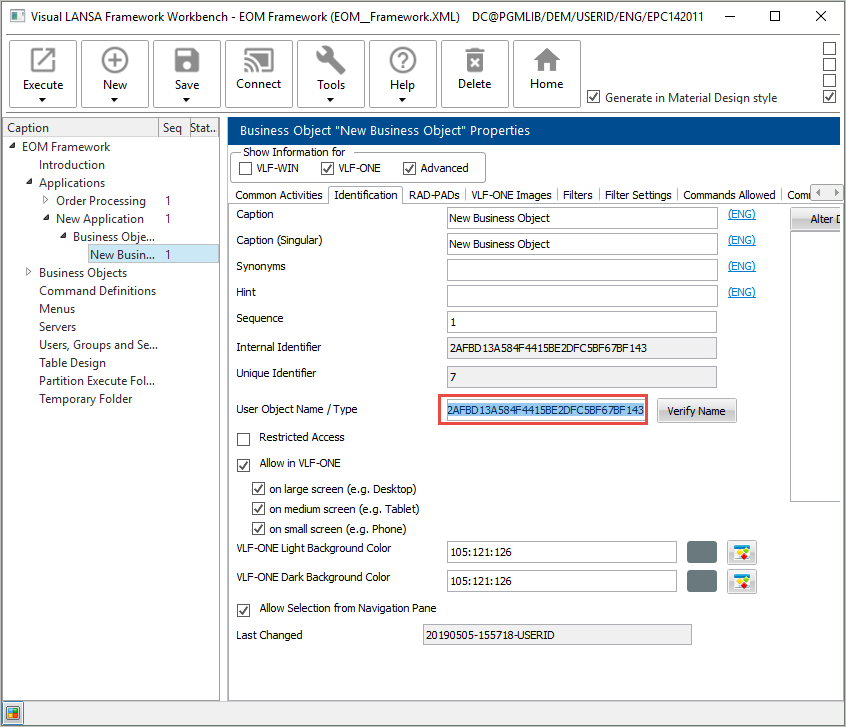This screenshot has height=727, width=846.
Task: Enable the VLF-WIN checkbox
Action: click(246, 168)
